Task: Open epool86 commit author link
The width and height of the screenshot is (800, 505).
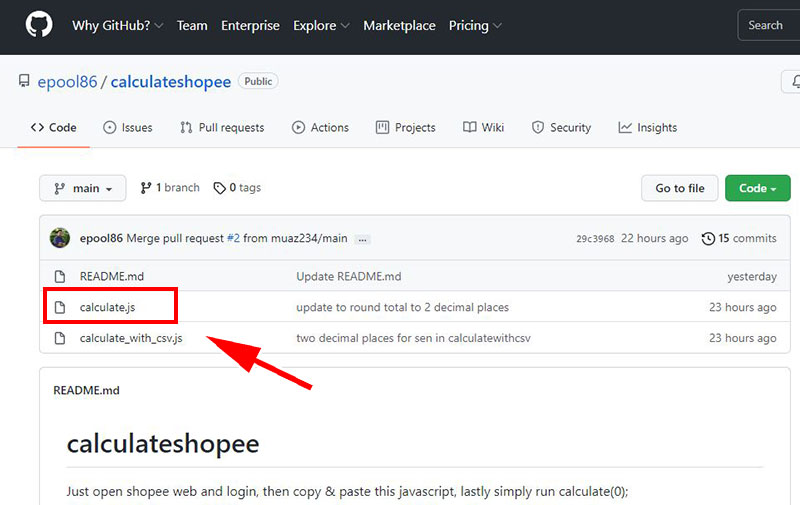Action: pyautogui.click(x=101, y=238)
